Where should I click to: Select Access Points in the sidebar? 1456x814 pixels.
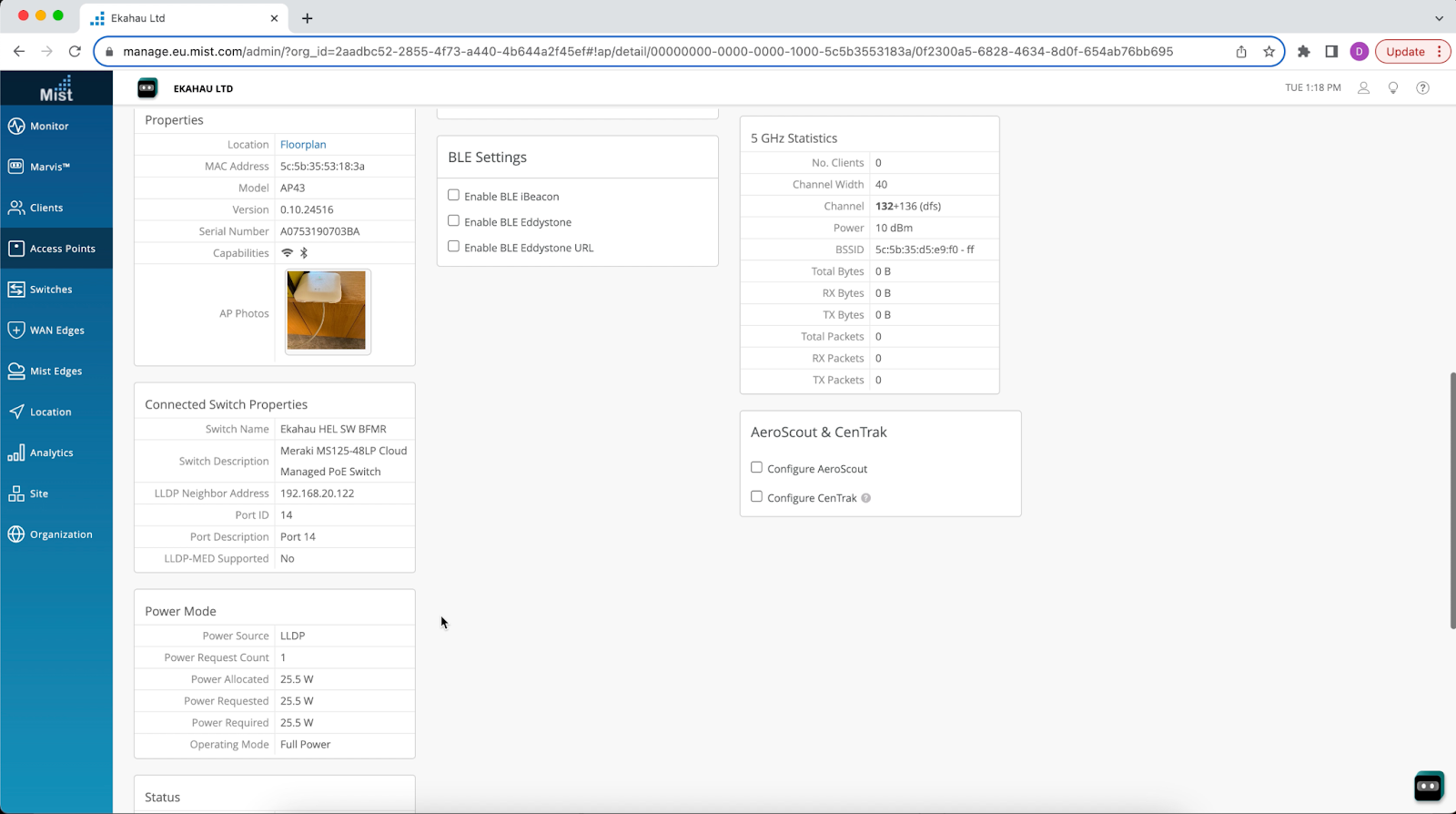pyautogui.click(x=56, y=249)
